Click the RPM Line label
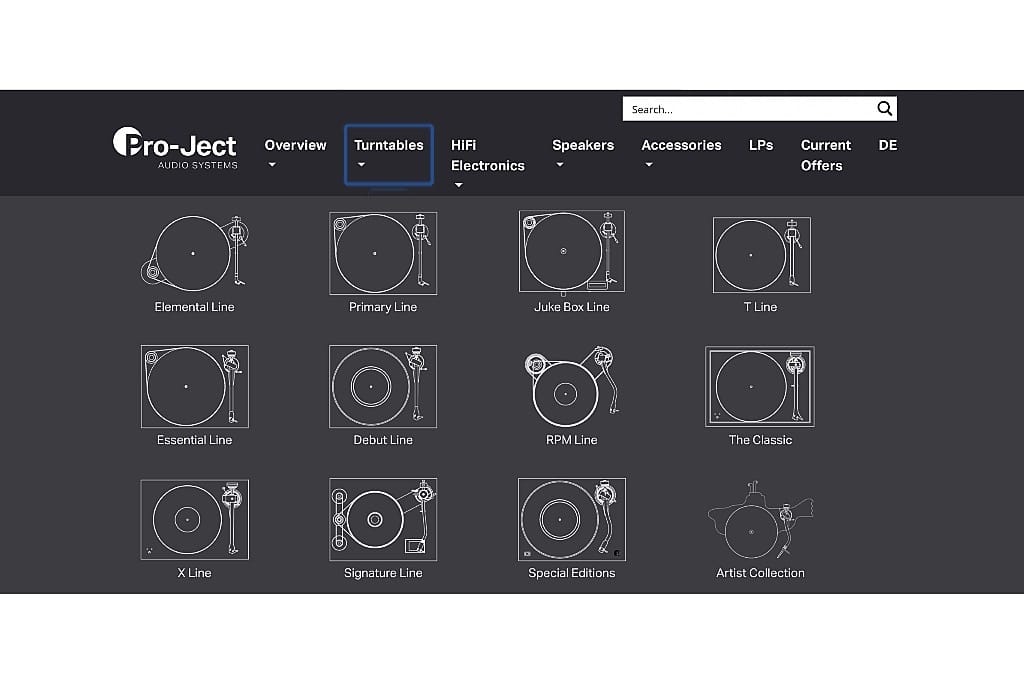This screenshot has height=683, width=1024. [571, 440]
